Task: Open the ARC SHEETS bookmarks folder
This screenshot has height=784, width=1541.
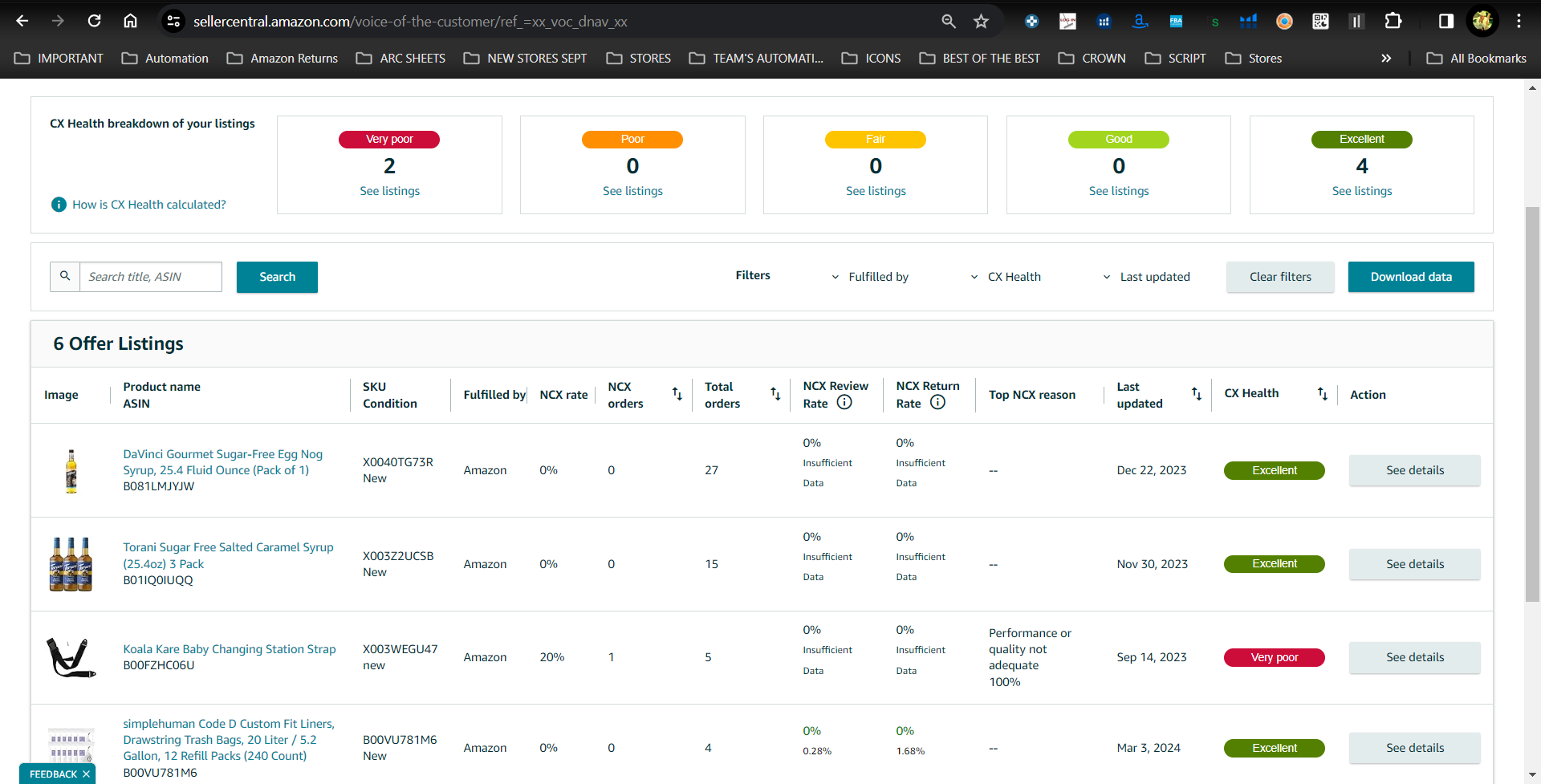Action: coord(400,59)
